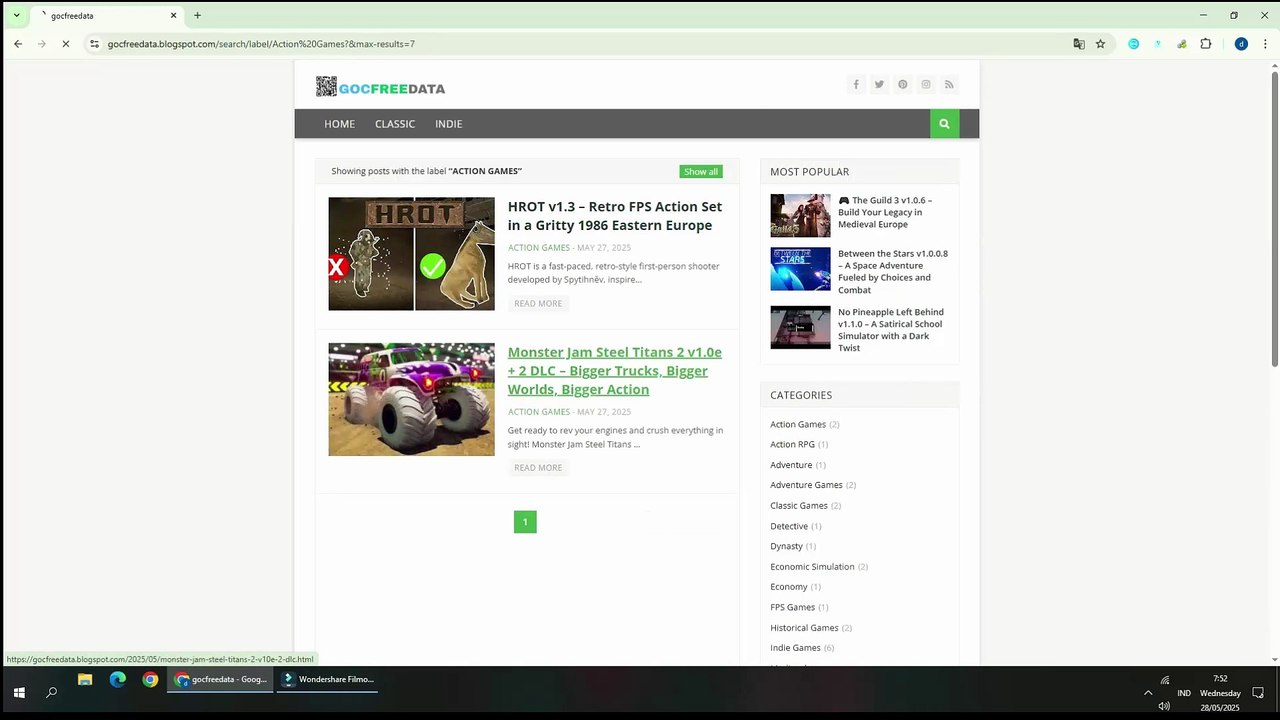Screen dimensions: 1280x720
Task: Open the HROT post thumbnail
Action: click(x=411, y=254)
